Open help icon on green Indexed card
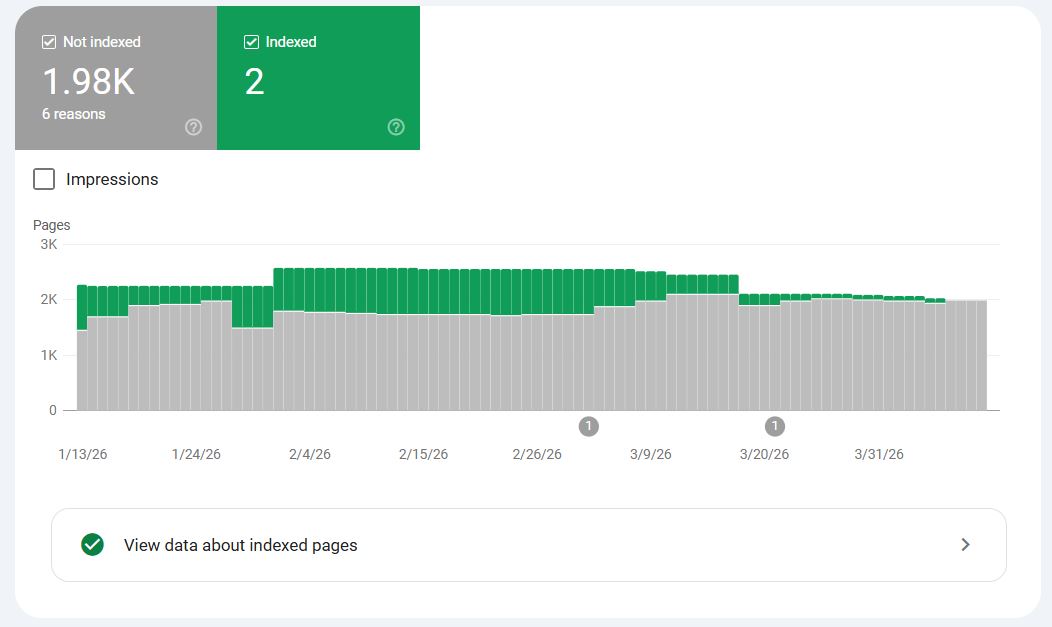Image resolution: width=1052 pixels, height=627 pixels. point(396,127)
